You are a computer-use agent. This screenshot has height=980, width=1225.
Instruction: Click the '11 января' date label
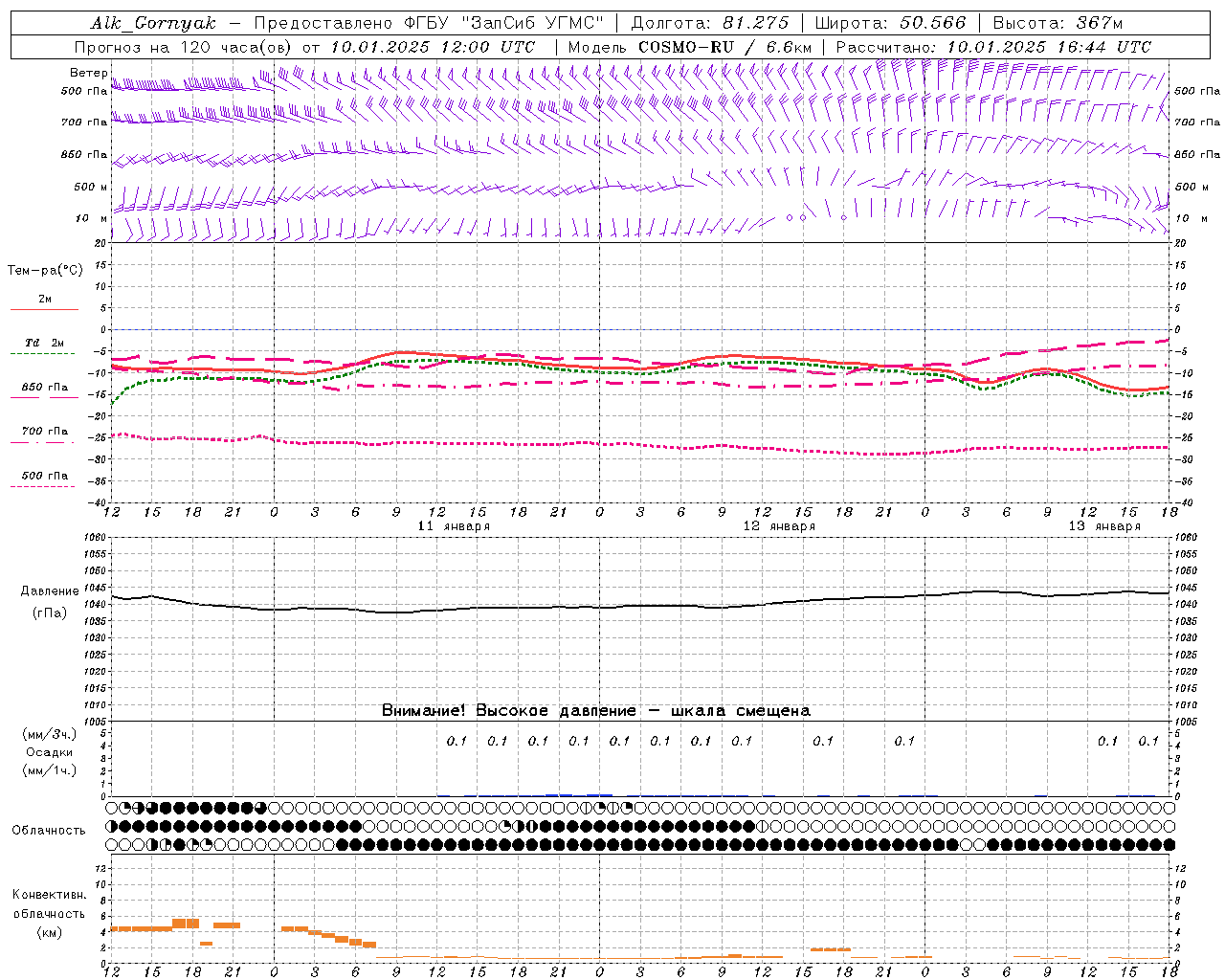454,526
